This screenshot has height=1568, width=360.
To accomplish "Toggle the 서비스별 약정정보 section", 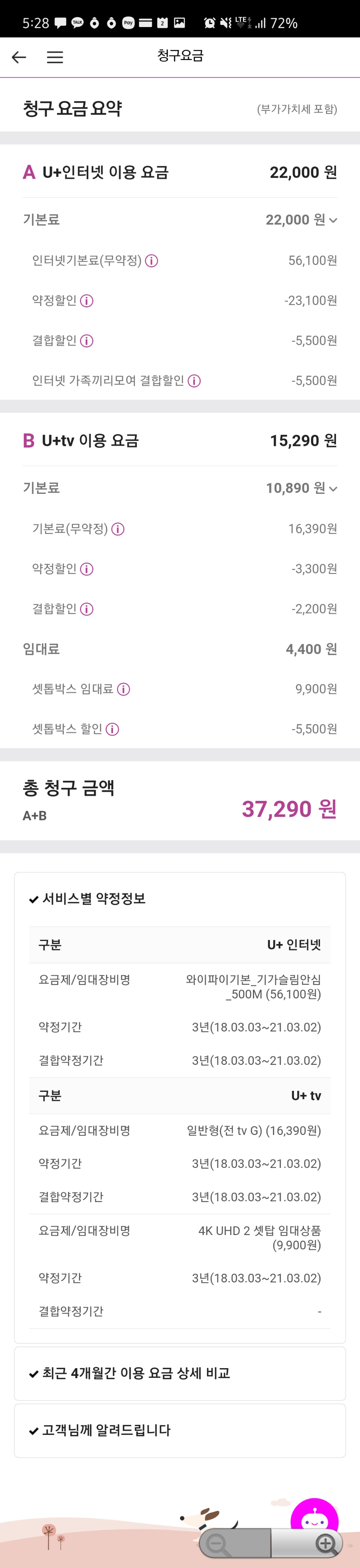I will (x=94, y=899).
